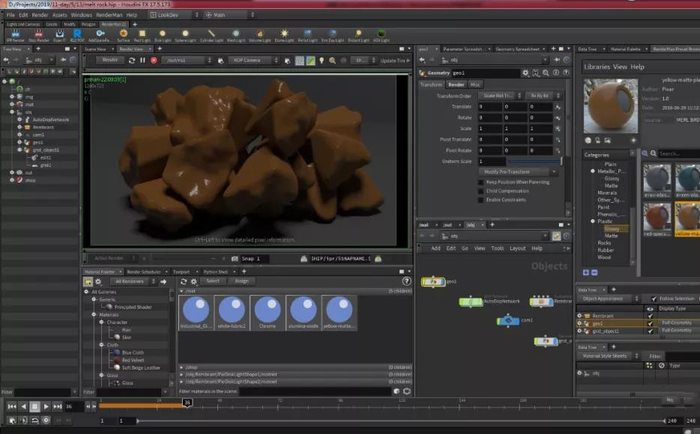
Task: Open the Render menu
Action: [40, 15]
